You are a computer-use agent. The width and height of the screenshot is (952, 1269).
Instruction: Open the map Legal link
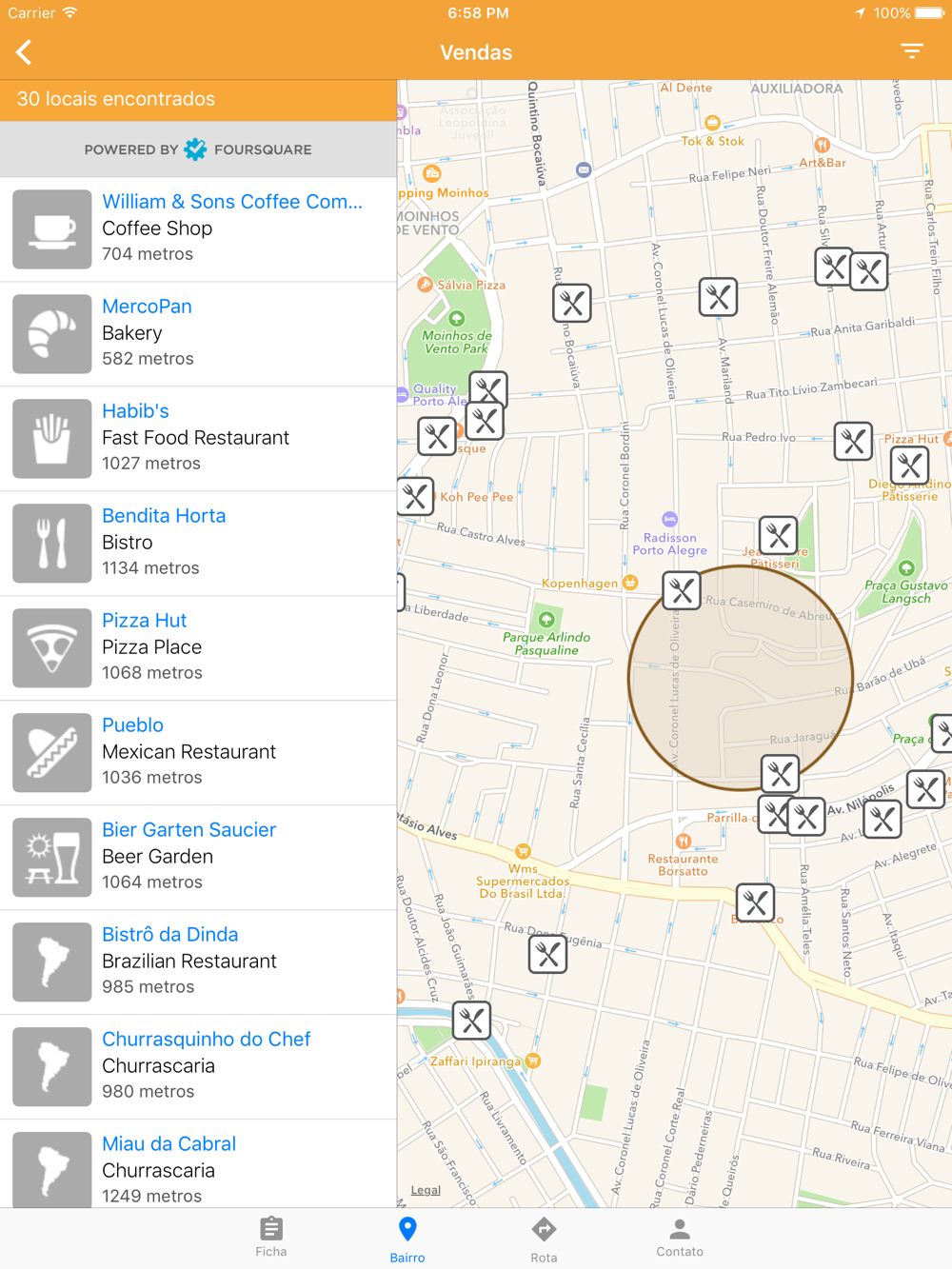coord(426,1190)
